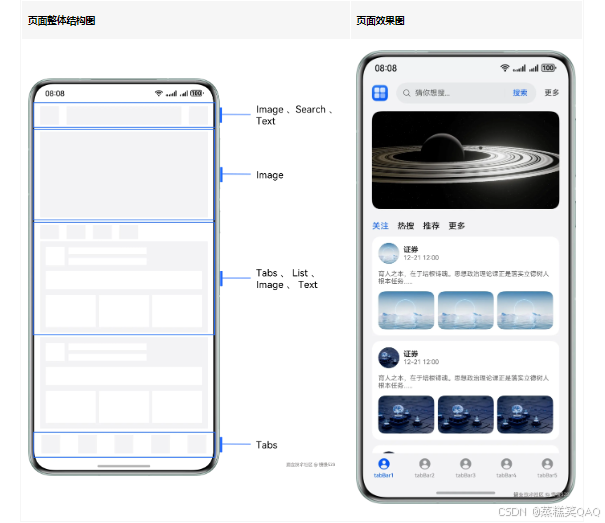
Task: Open the middle dark-blue image in second post
Action: point(466,415)
